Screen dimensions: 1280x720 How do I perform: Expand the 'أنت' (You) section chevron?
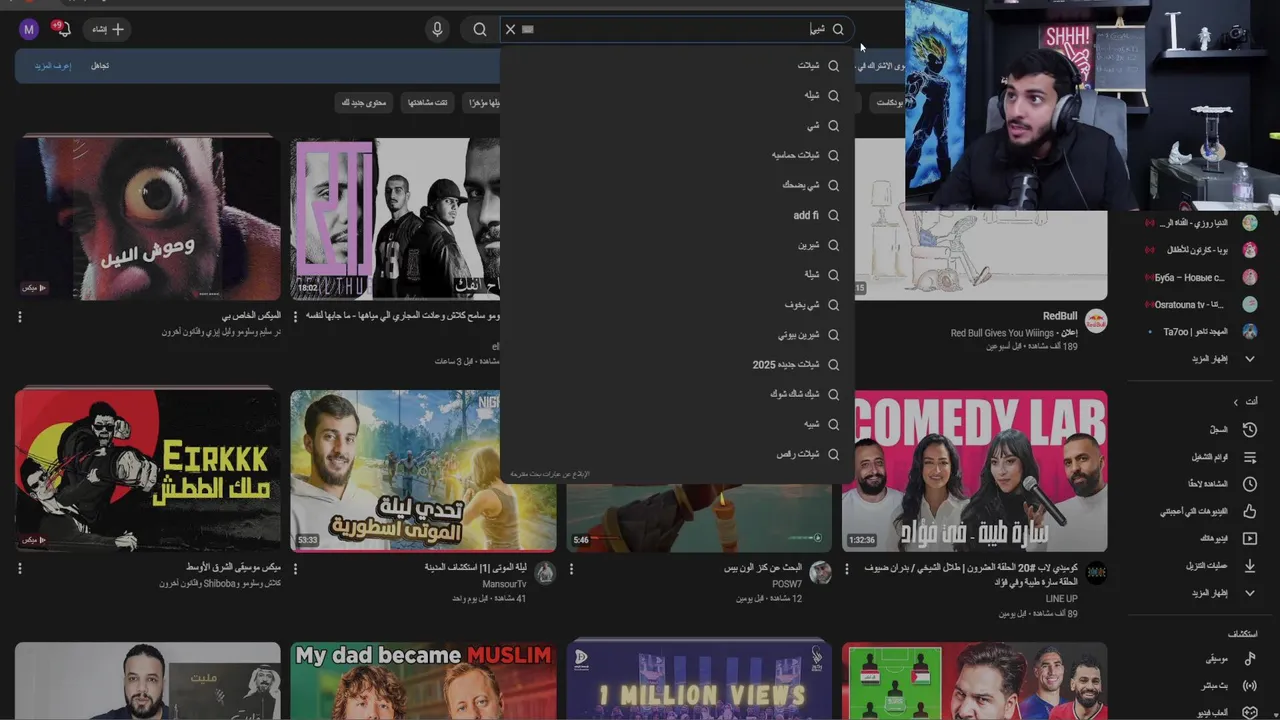[x=1236, y=402]
